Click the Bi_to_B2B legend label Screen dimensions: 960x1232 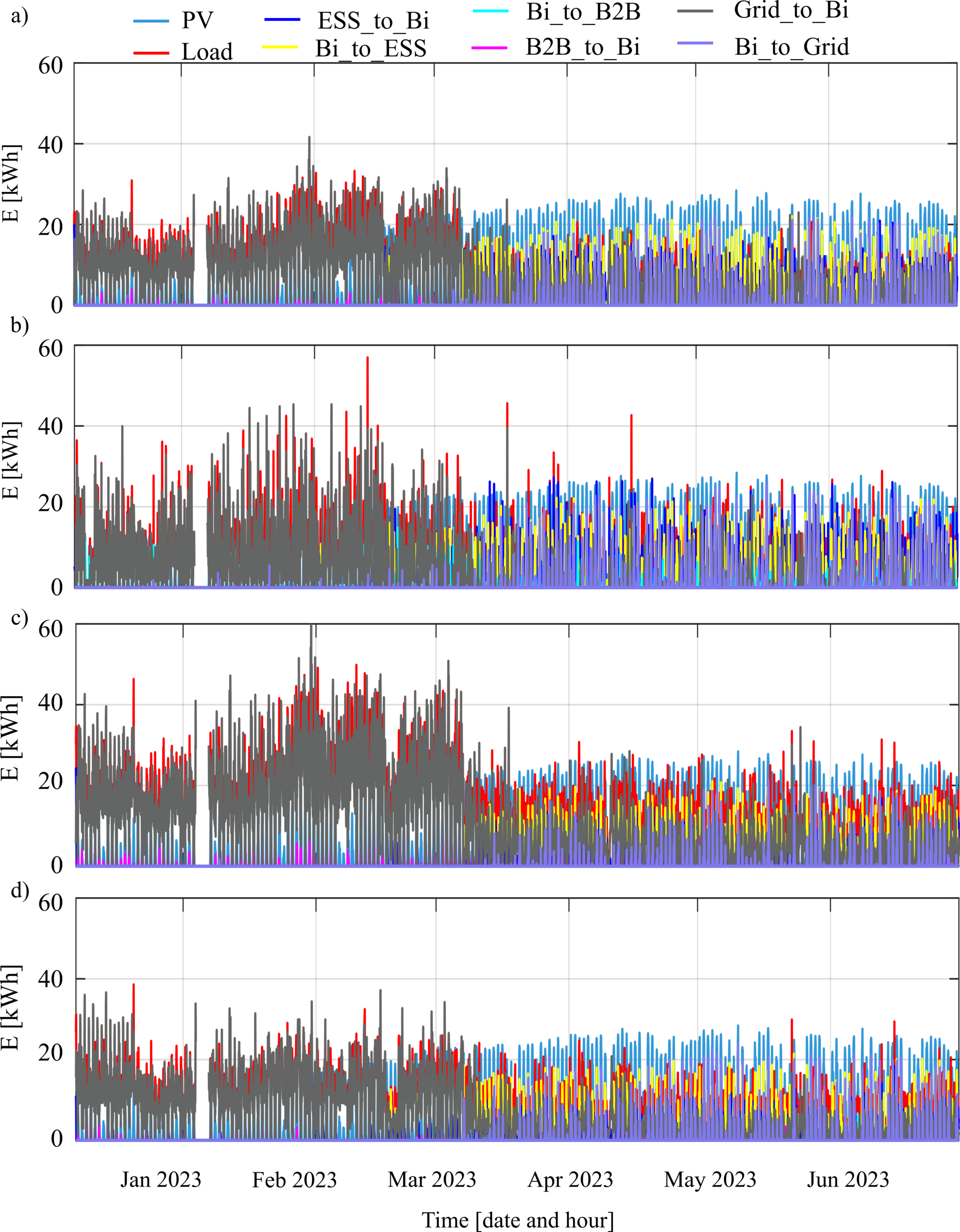click(583, 12)
